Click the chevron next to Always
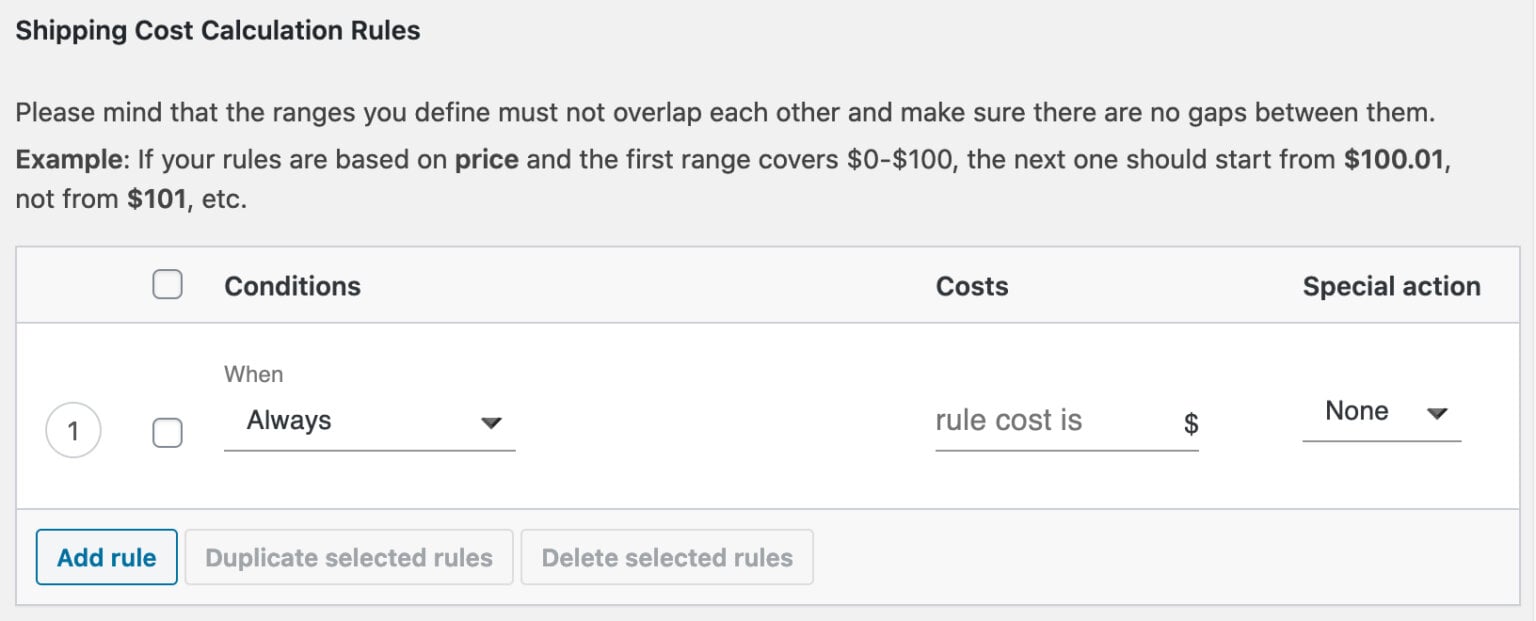The image size is (1536, 621). pos(492,423)
